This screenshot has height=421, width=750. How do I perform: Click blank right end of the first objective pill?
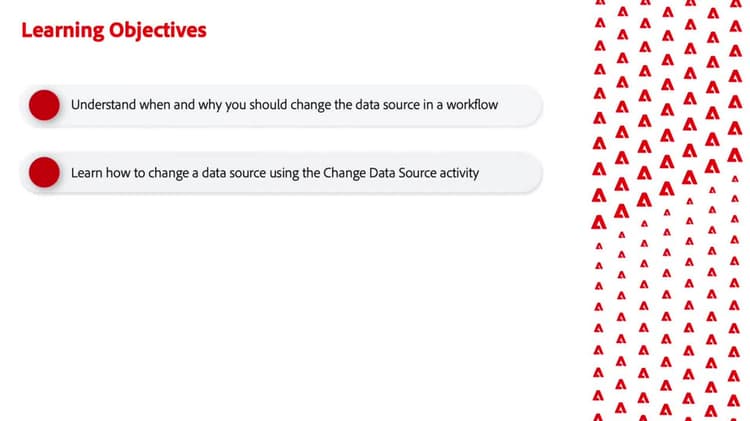(x=522, y=105)
